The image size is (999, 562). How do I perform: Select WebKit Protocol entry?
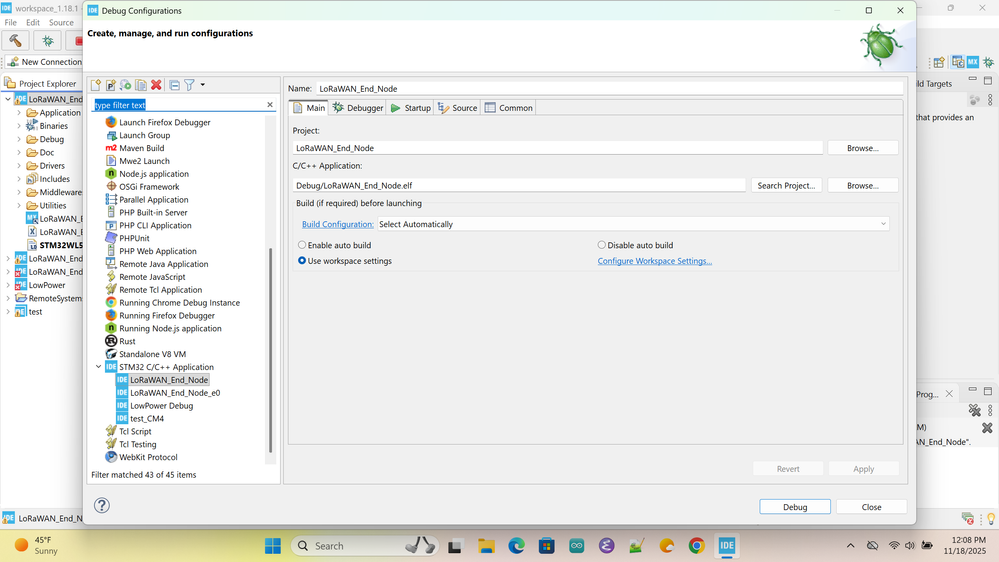point(148,458)
